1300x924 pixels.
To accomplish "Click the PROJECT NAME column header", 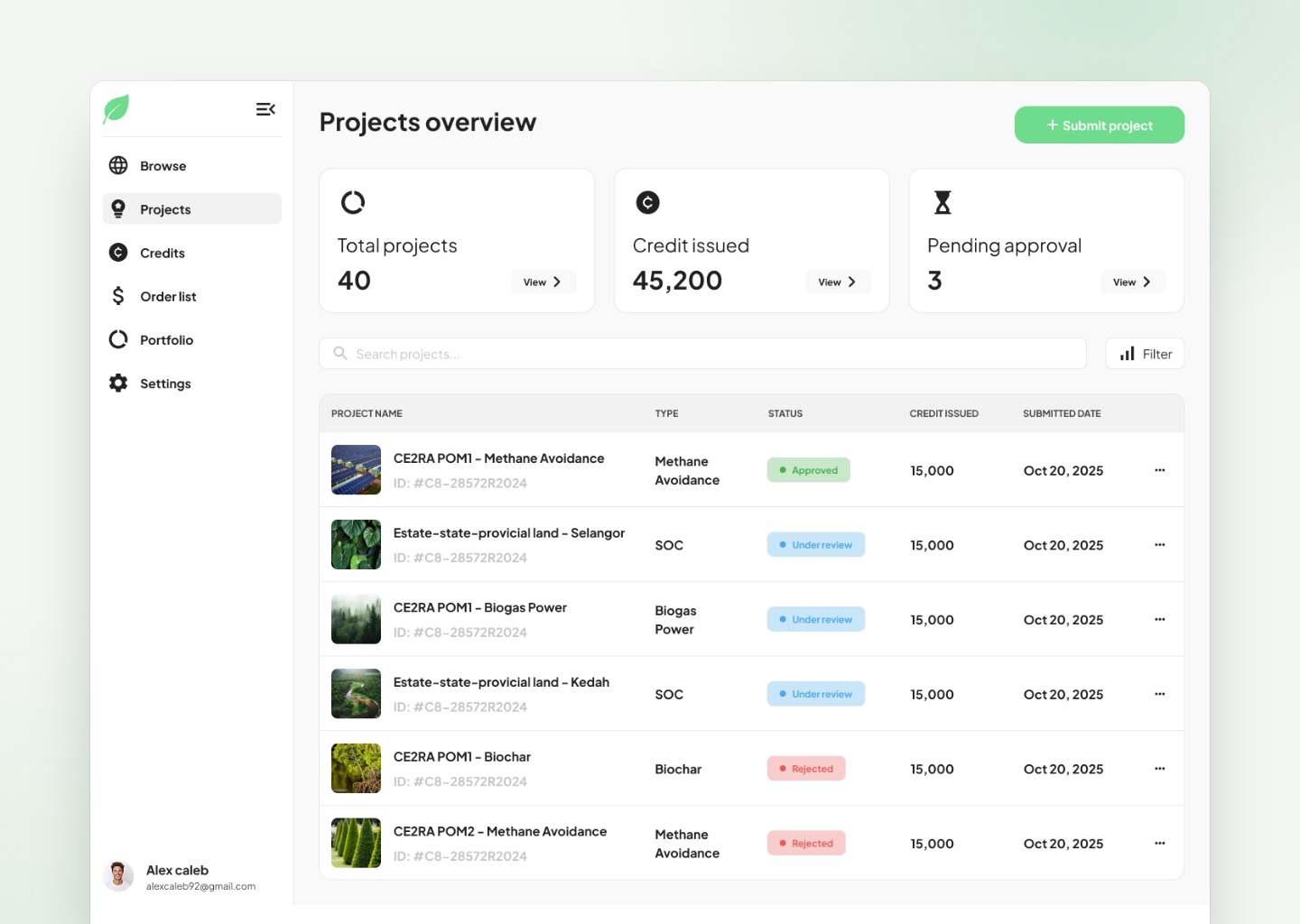I will pyautogui.click(x=367, y=413).
